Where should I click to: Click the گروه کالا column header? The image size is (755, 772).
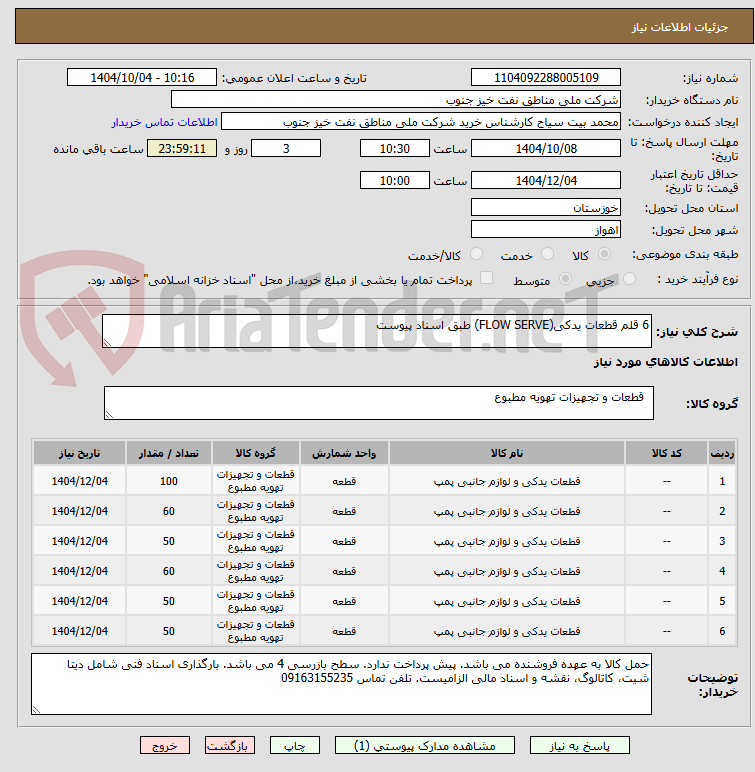(x=256, y=453)
